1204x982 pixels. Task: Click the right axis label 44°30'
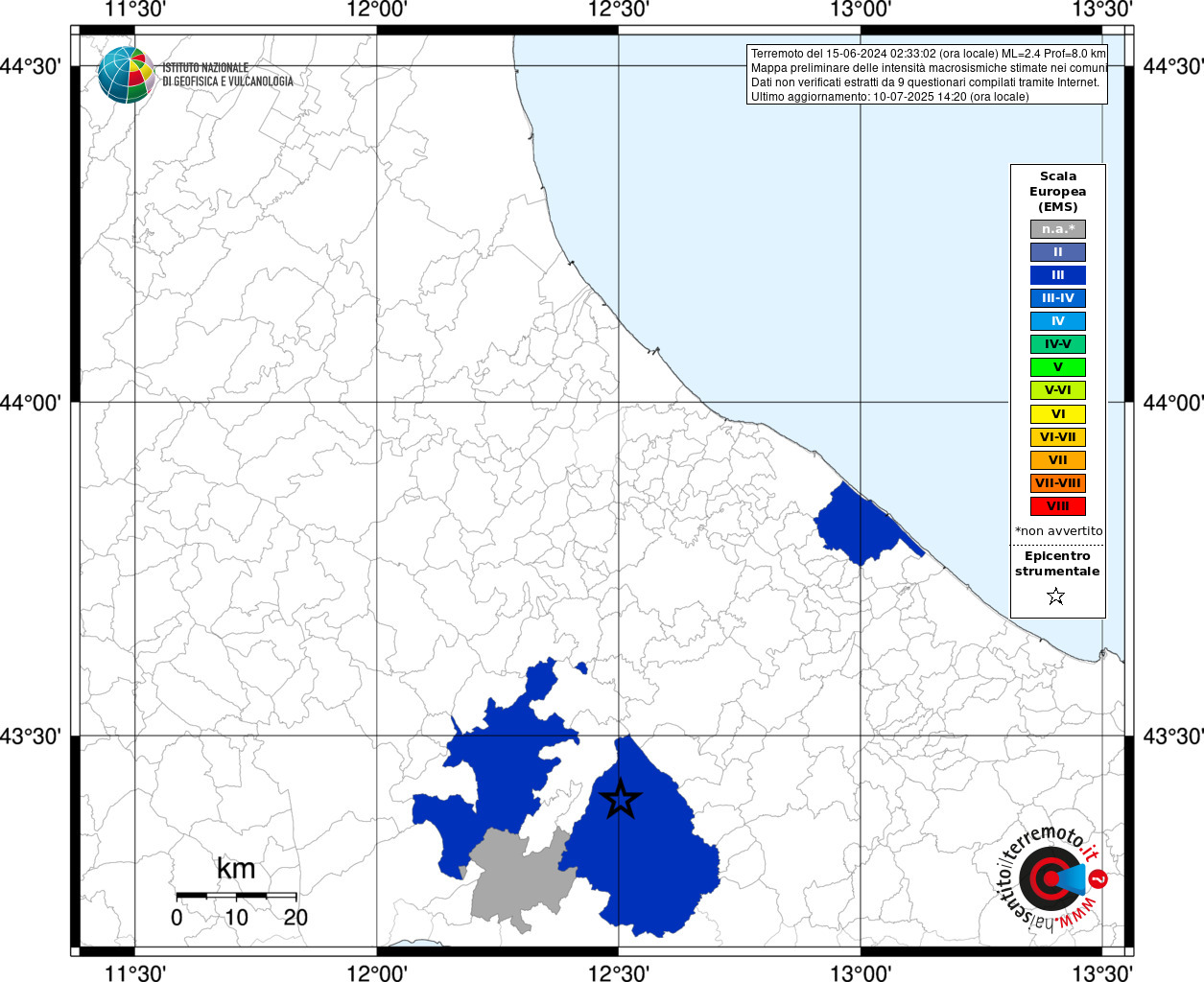click(1173, 66)
